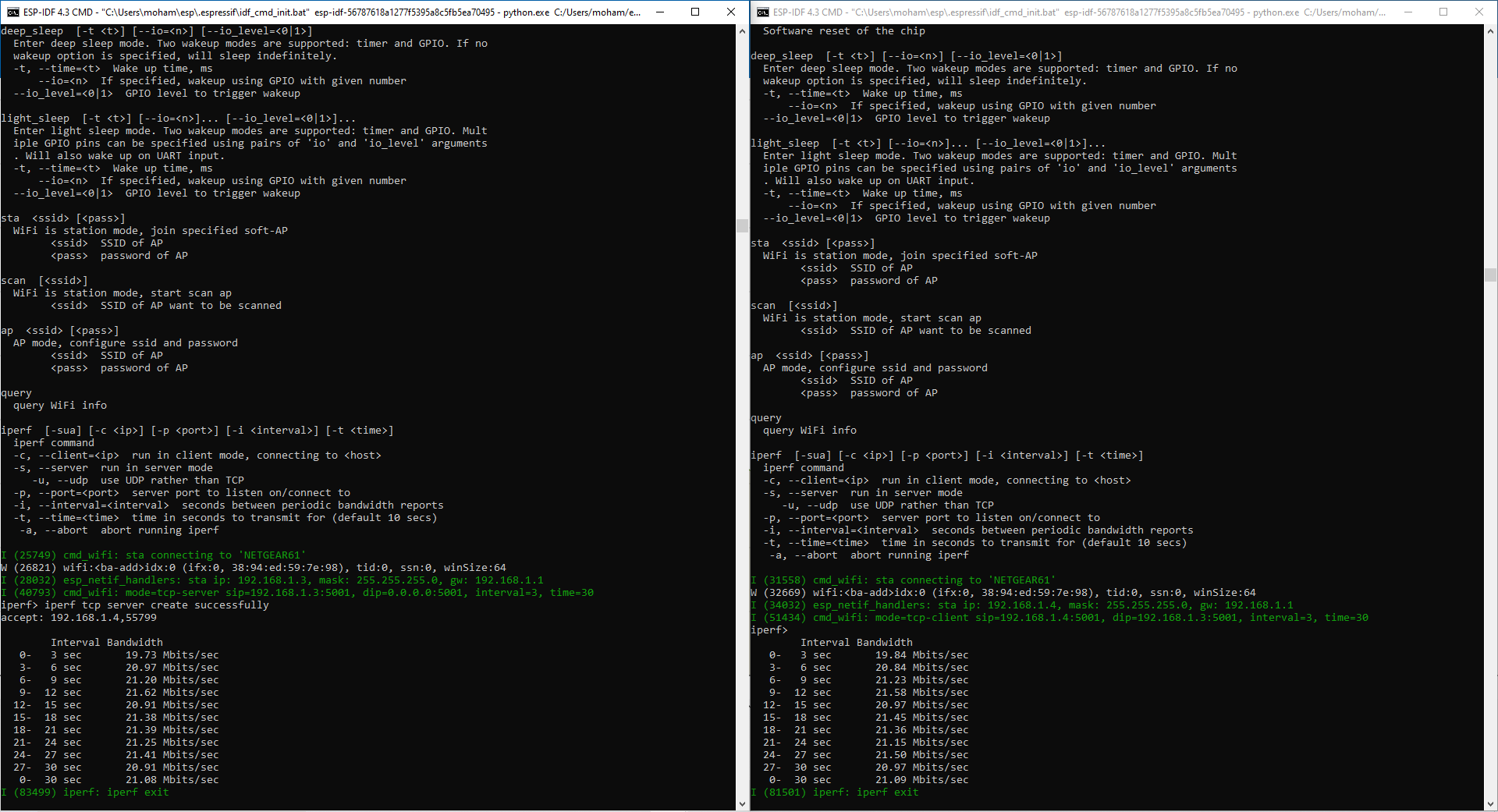Minimize the left ESP-IDF CMD window
Screen dimensions: 1498x812
coord(660,12)
